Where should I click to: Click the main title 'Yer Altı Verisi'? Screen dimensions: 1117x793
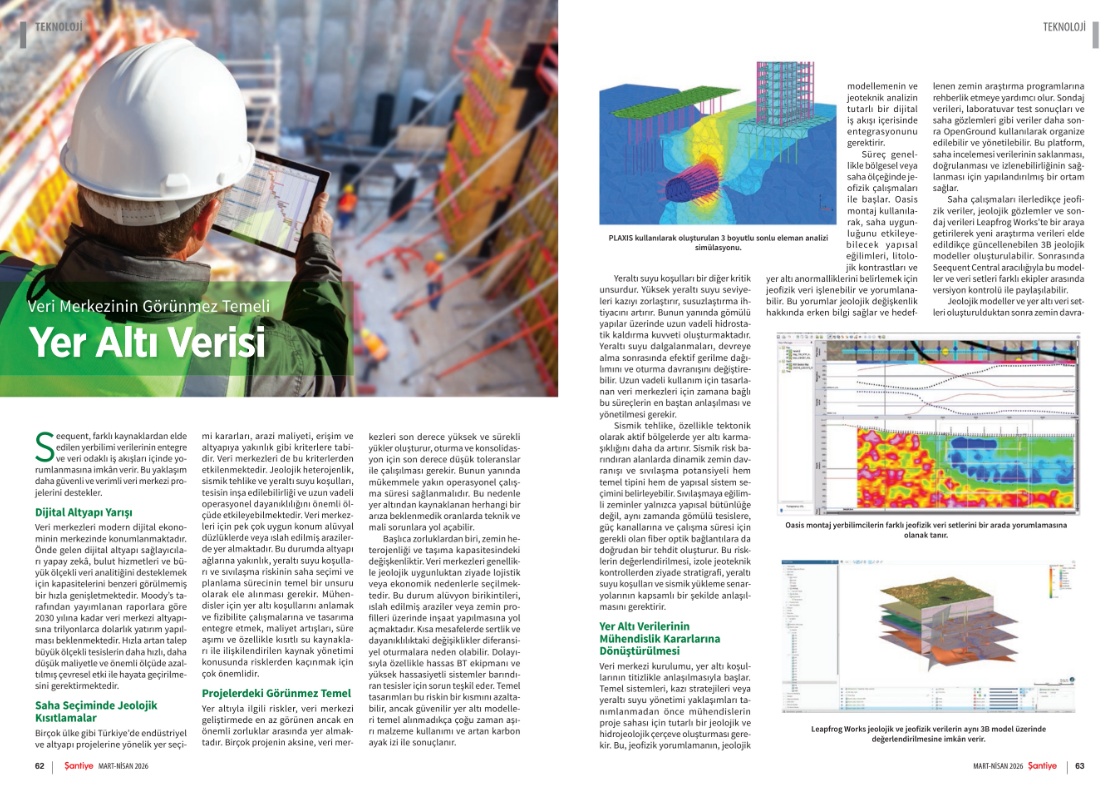[147, 341]
